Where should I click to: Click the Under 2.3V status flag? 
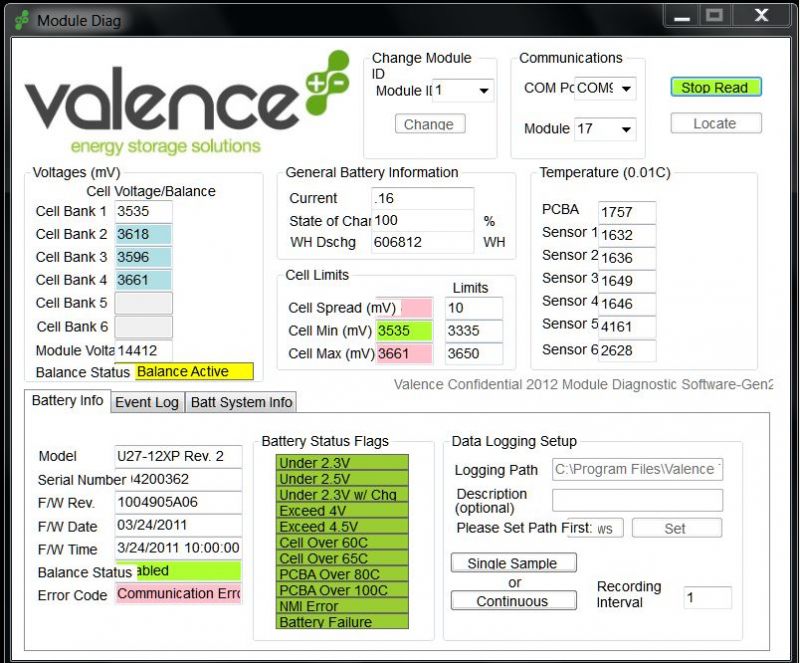[x=342, y=463]
